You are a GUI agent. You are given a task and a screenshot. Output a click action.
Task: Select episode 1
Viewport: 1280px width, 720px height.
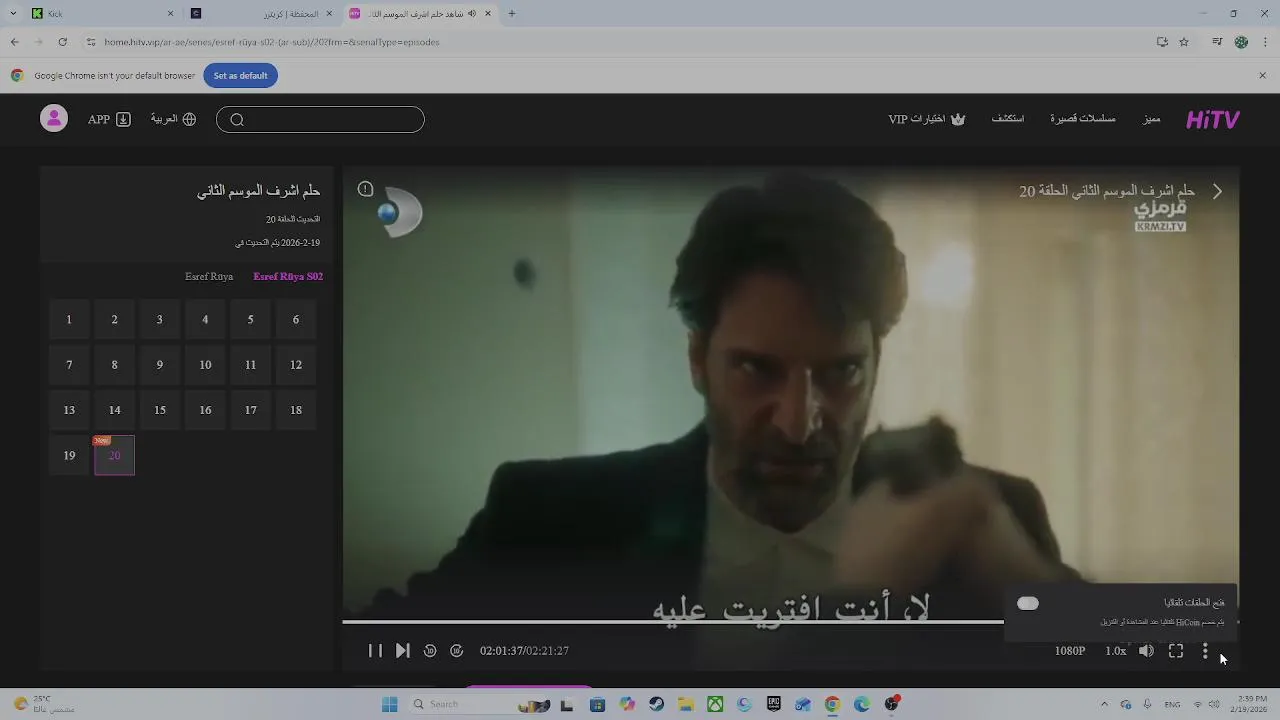pyautogui.click(x=69, y=320)
